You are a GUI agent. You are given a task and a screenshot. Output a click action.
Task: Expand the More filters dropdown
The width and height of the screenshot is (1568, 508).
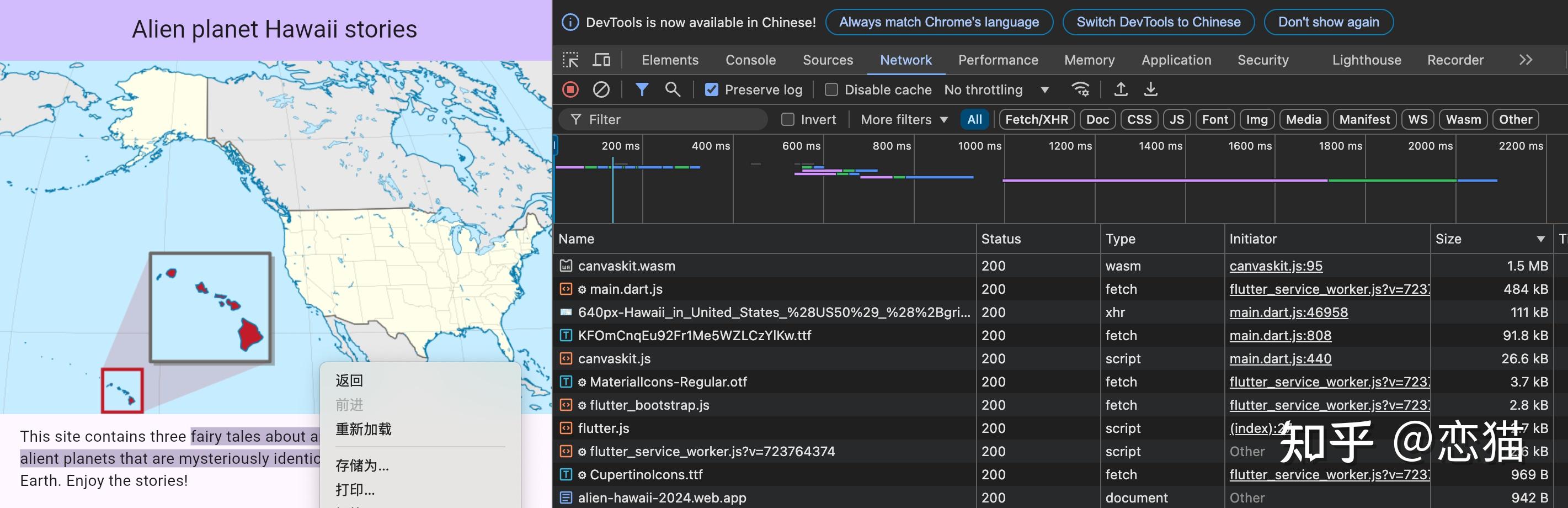click(904, 119)
